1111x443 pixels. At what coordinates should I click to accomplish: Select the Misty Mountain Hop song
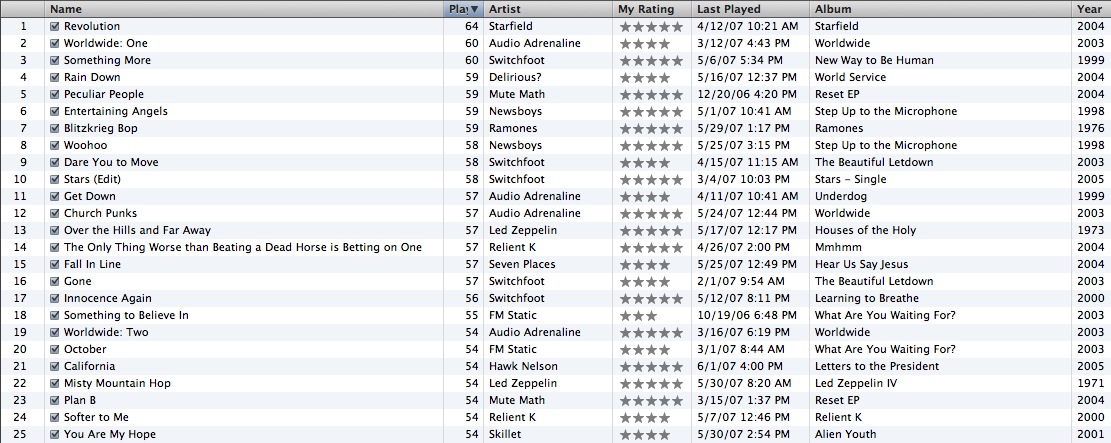pos(117,383)
